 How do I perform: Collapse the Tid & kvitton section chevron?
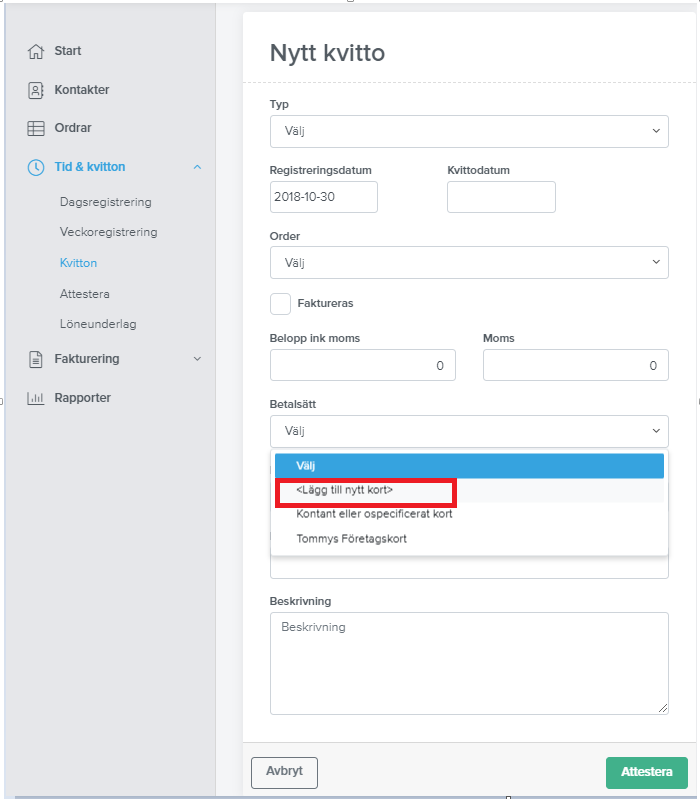coord(198,167)
